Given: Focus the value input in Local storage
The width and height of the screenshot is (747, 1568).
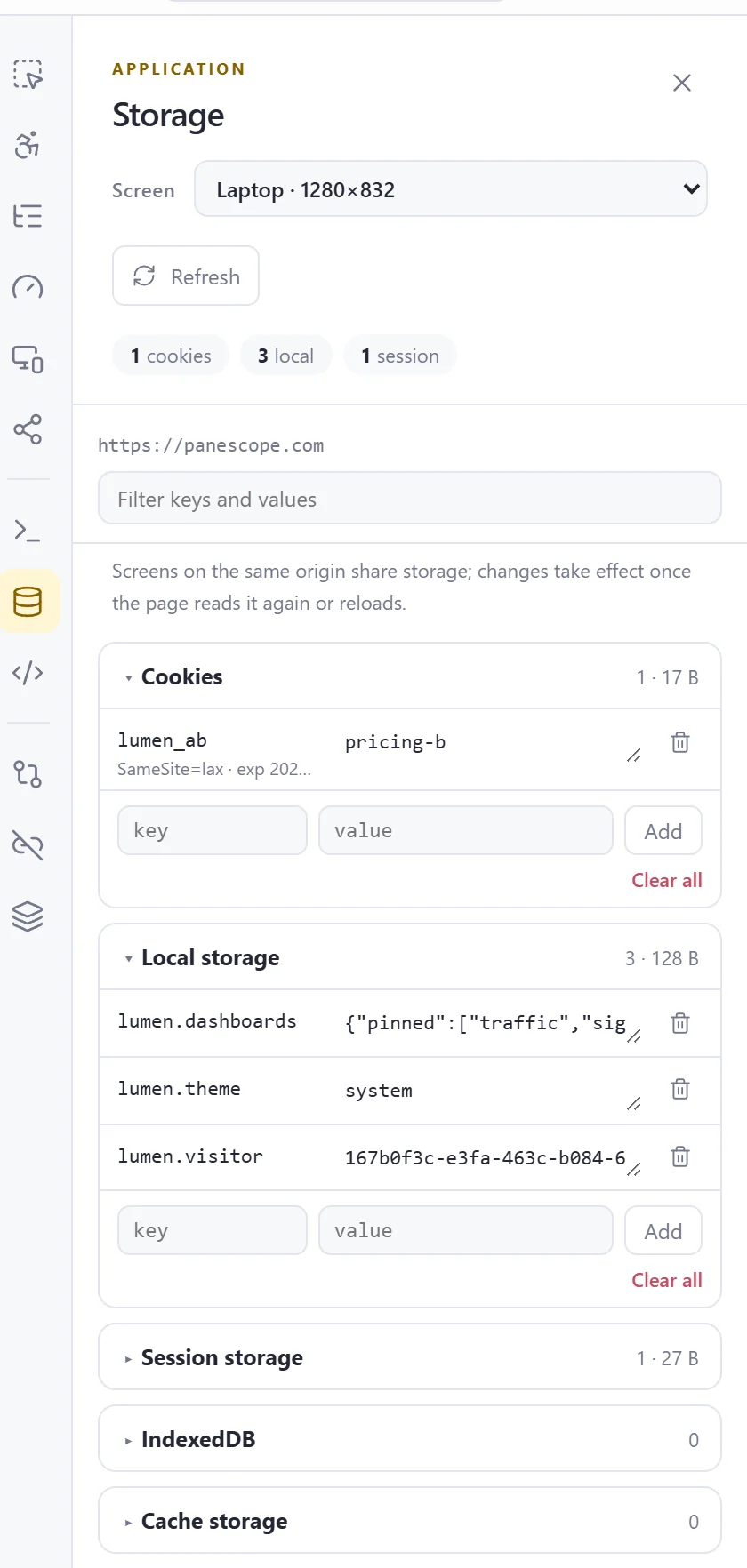Looking at the screenshot, I should pyautogui.click(x=466, y=1230).
